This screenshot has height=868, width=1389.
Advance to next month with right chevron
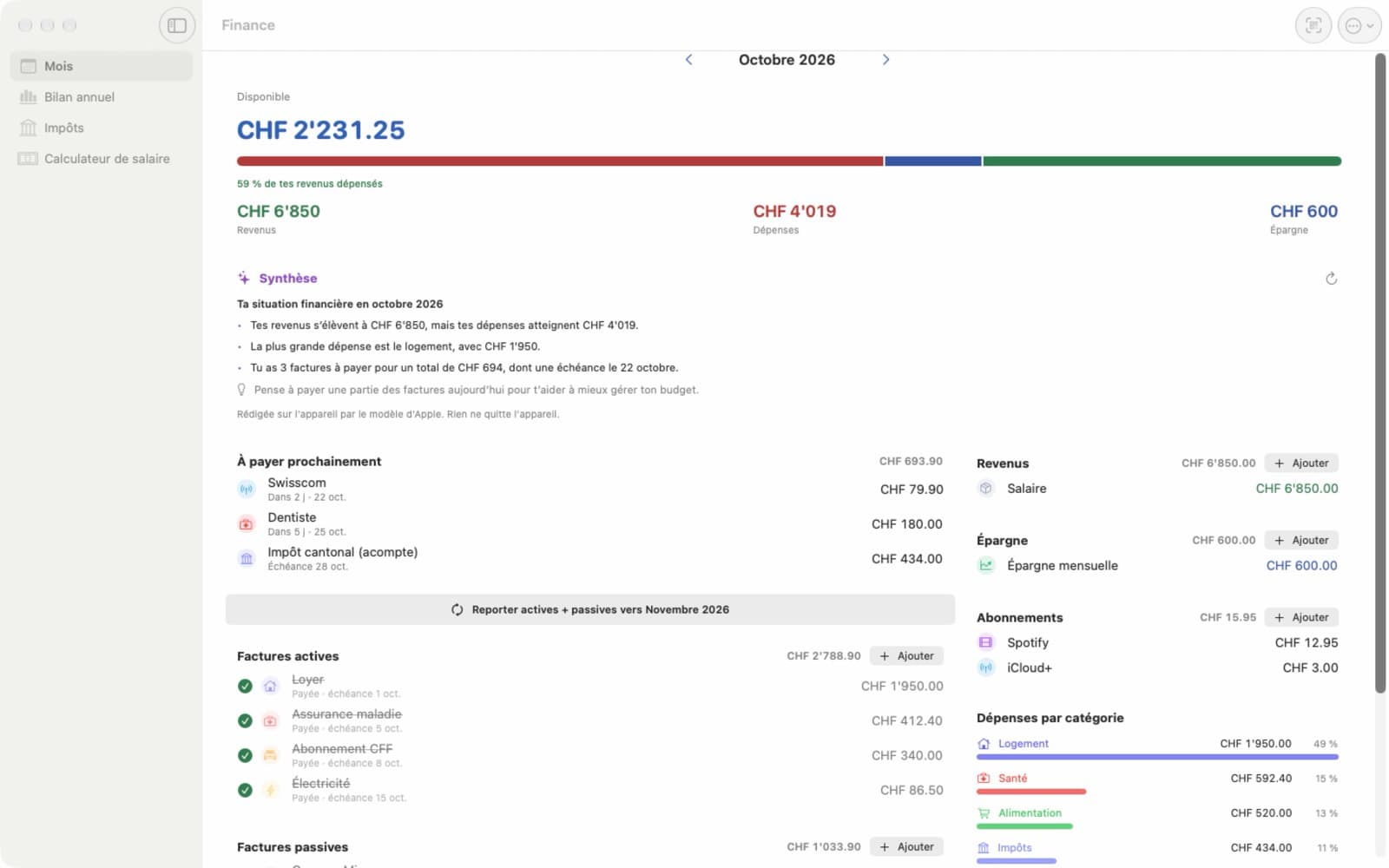click(885, 60)
